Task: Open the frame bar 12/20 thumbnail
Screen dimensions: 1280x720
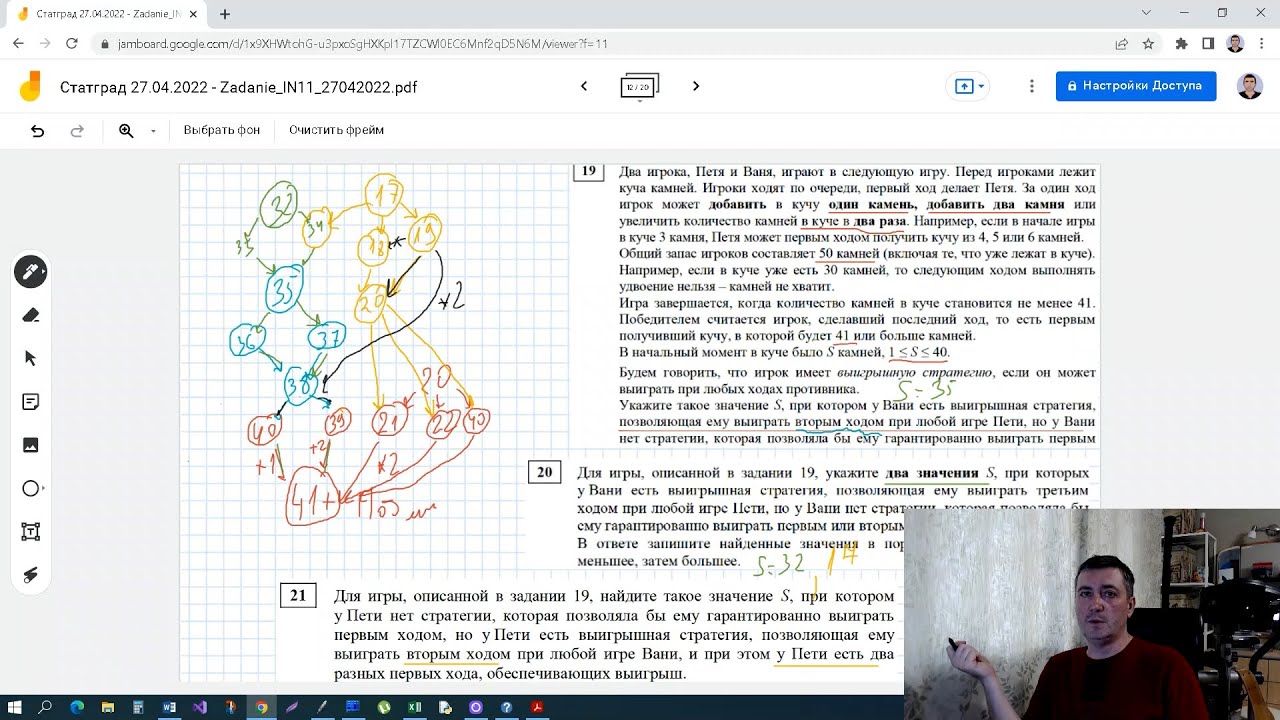Action: (640, 87)
